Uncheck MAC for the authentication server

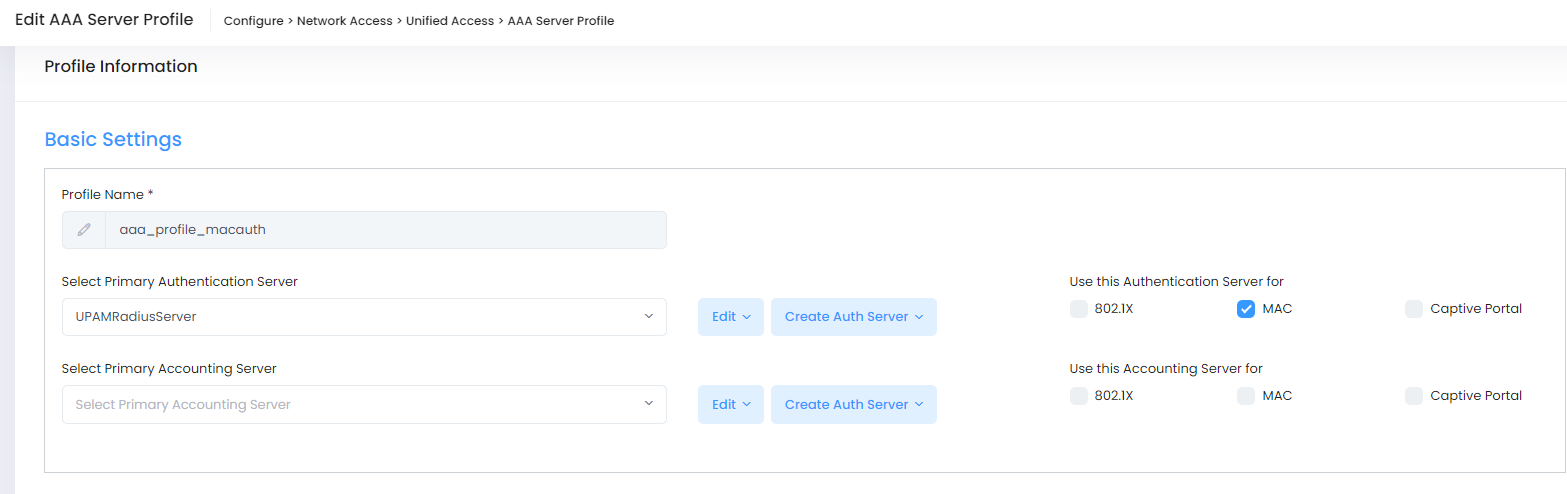pos(1246,309)
